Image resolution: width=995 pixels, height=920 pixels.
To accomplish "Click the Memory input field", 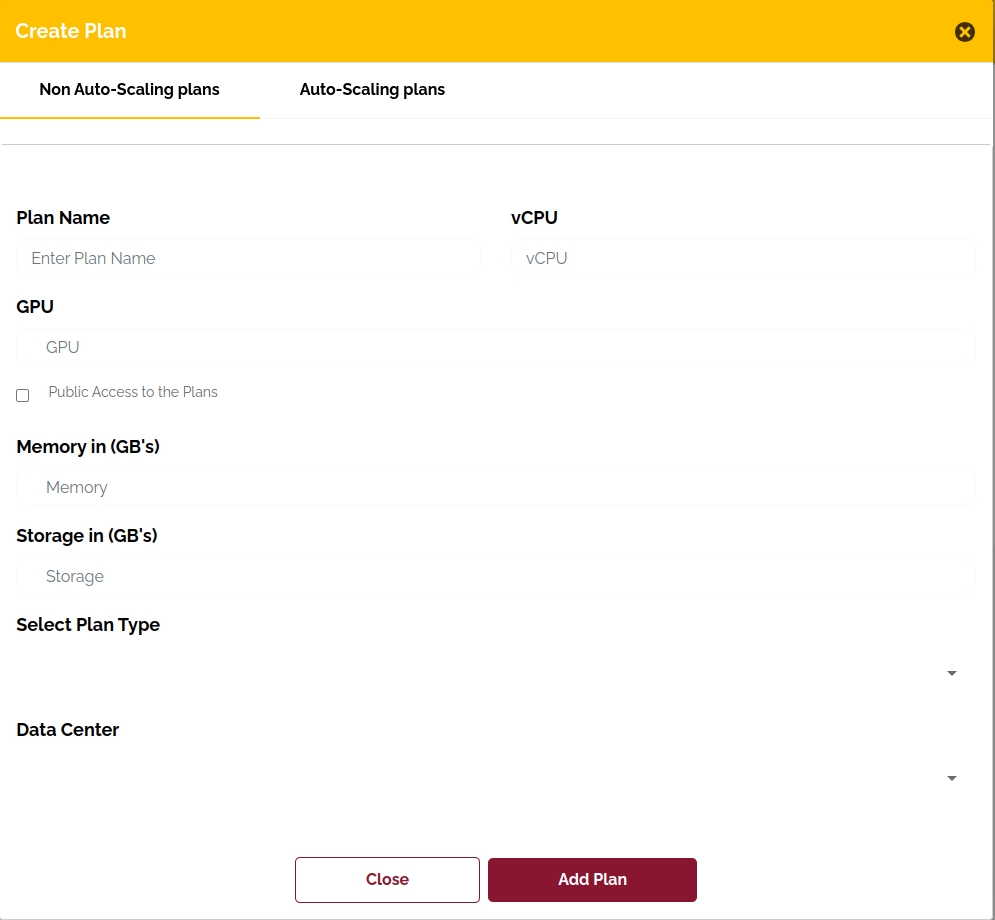I will (x=495, y=488).
